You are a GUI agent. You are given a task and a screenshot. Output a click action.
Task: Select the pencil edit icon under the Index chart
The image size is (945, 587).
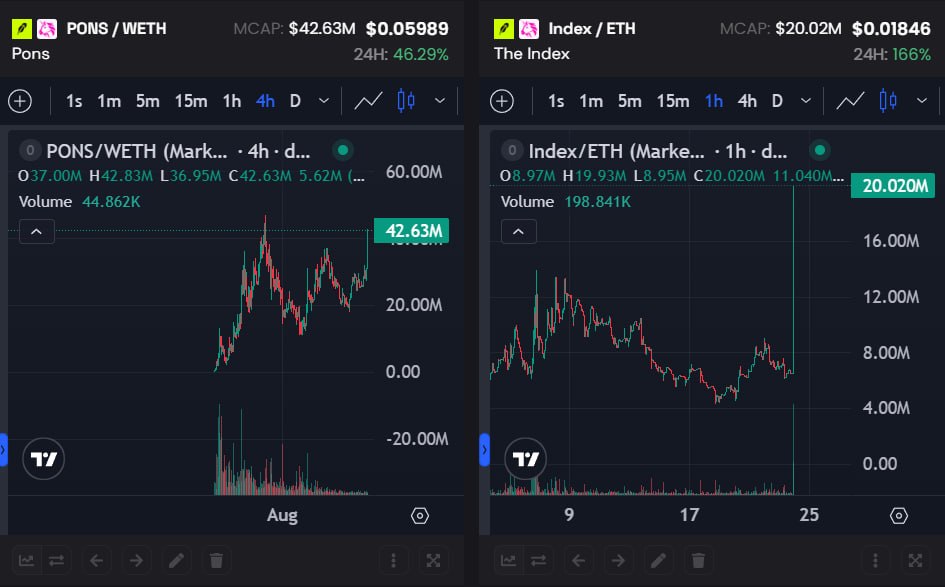tap(658, 560)
